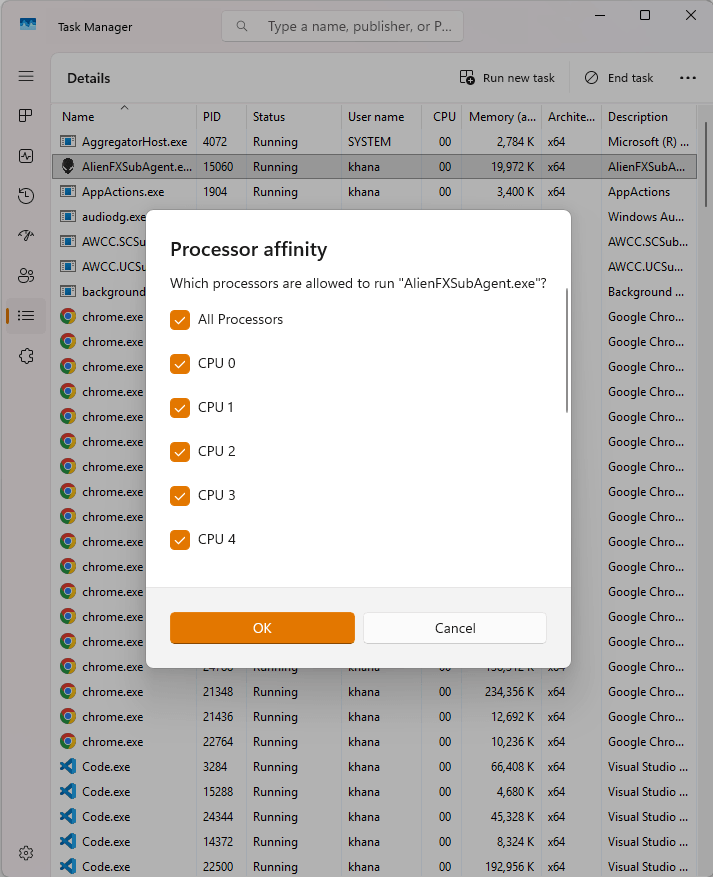Toggle the CPU 1 checkbox

point(180,408)
